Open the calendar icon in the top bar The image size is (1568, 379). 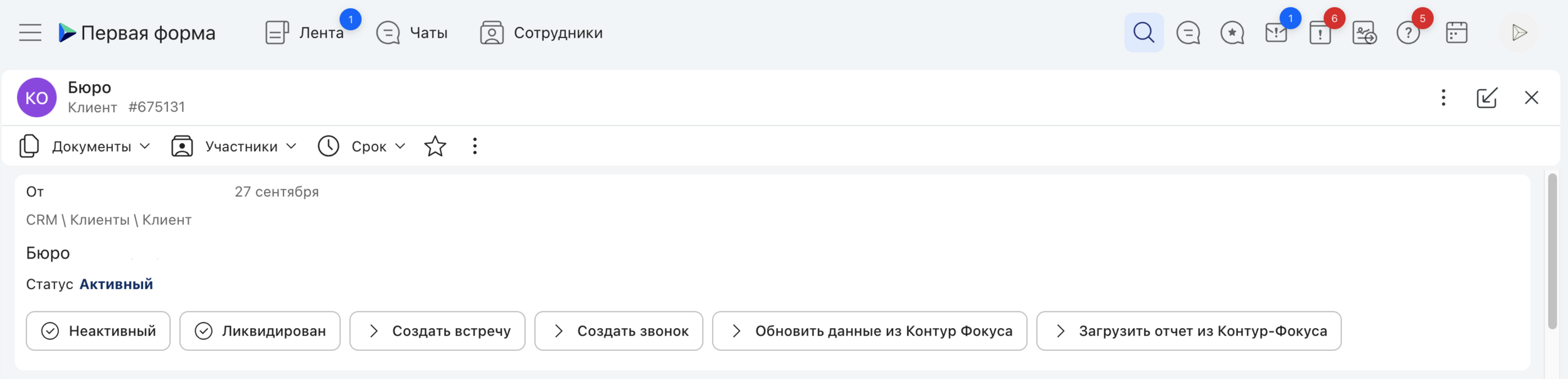pyautogui.click(x=1456, y=32)
